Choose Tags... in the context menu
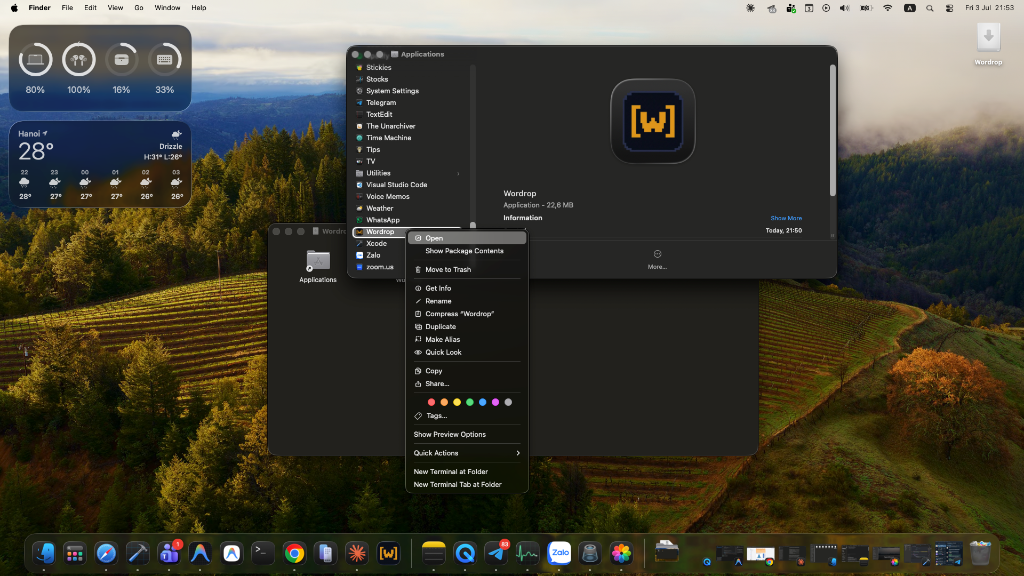This screenshot has width=1024, height=576. [467, 415]
